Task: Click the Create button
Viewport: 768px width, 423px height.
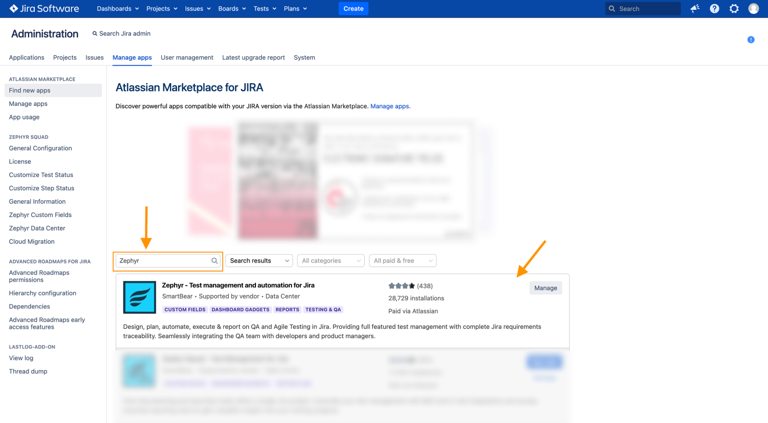Action: pyautogui.click(x=353, y=8)
